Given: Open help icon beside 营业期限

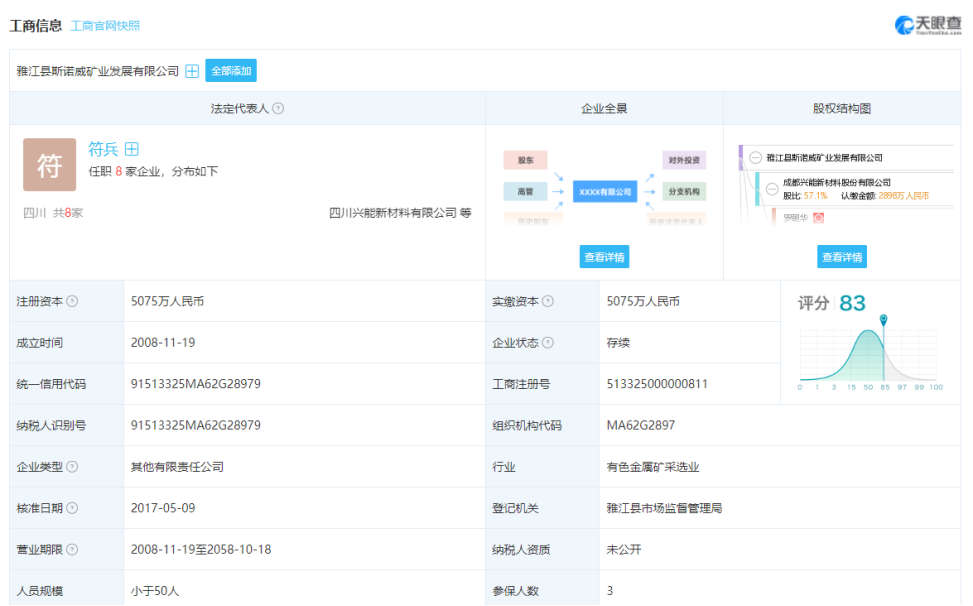Looking at the screenshot, I should tap(72, 550).
